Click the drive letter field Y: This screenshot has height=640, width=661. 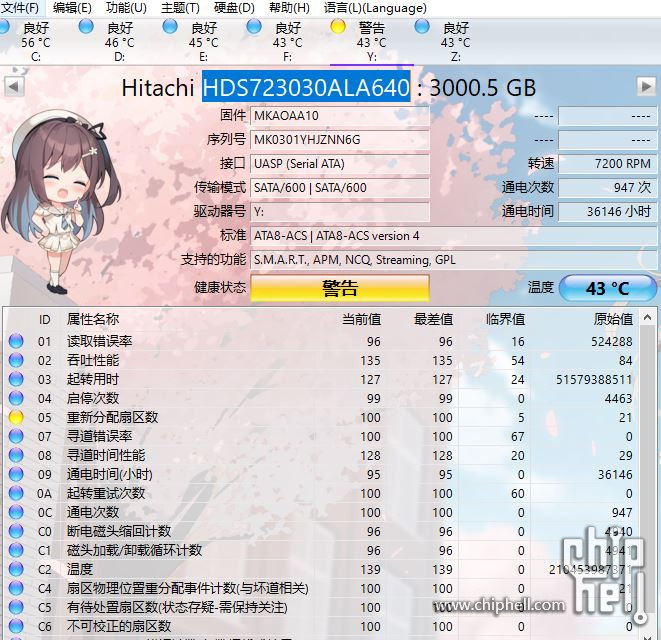coord(340,212)
